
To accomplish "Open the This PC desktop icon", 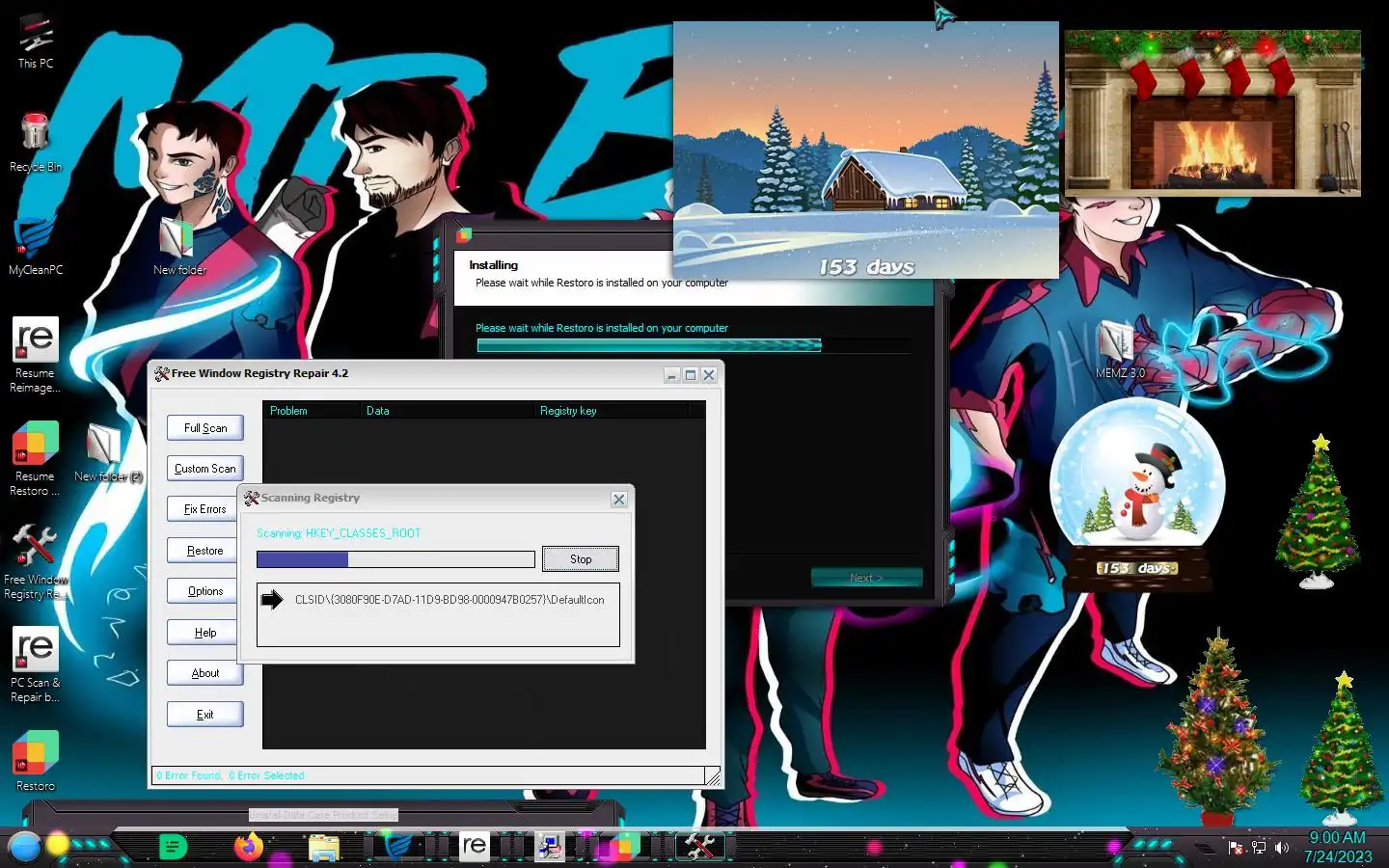I will pos(36,41).
